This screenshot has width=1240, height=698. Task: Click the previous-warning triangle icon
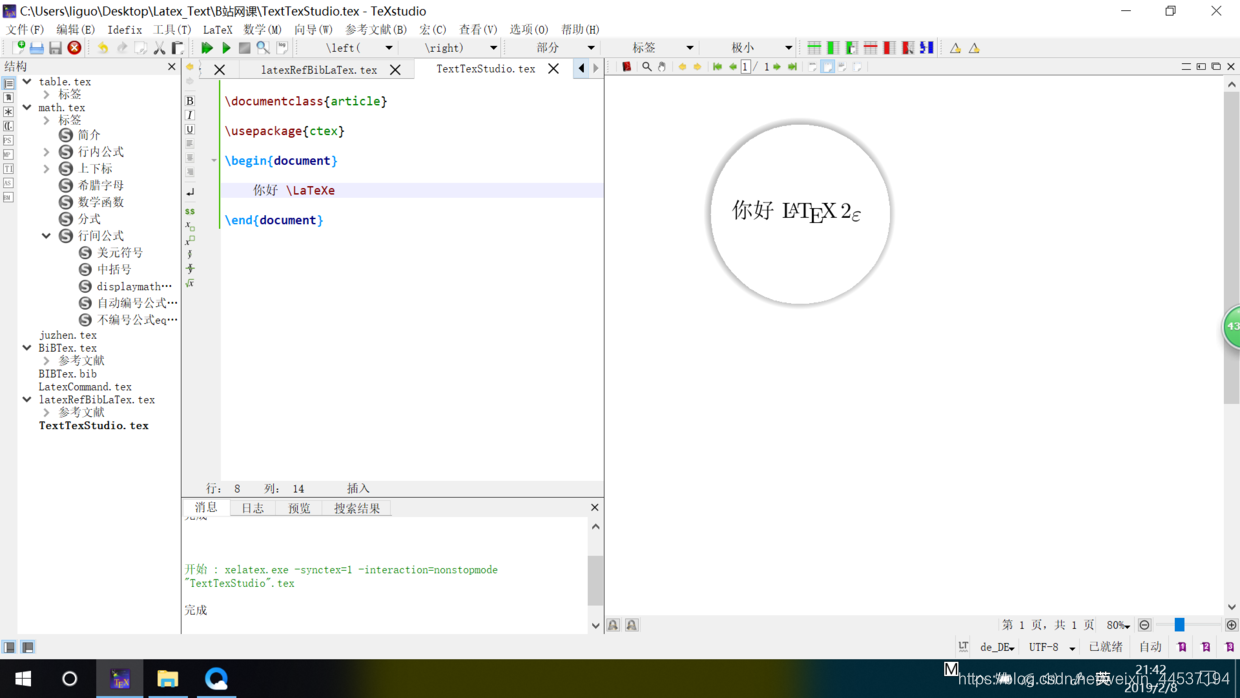[955, 48]
